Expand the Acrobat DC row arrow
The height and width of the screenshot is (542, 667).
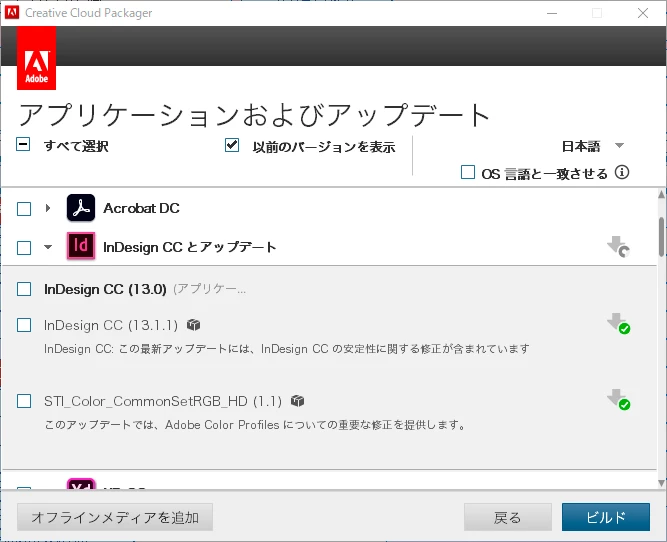pos(48,208)
